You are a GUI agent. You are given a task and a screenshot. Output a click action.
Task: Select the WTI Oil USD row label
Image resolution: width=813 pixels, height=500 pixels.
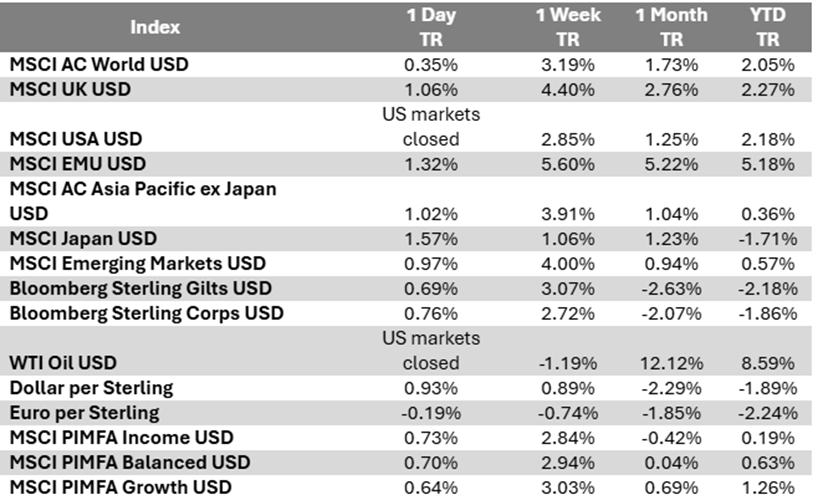coord(66,362)
